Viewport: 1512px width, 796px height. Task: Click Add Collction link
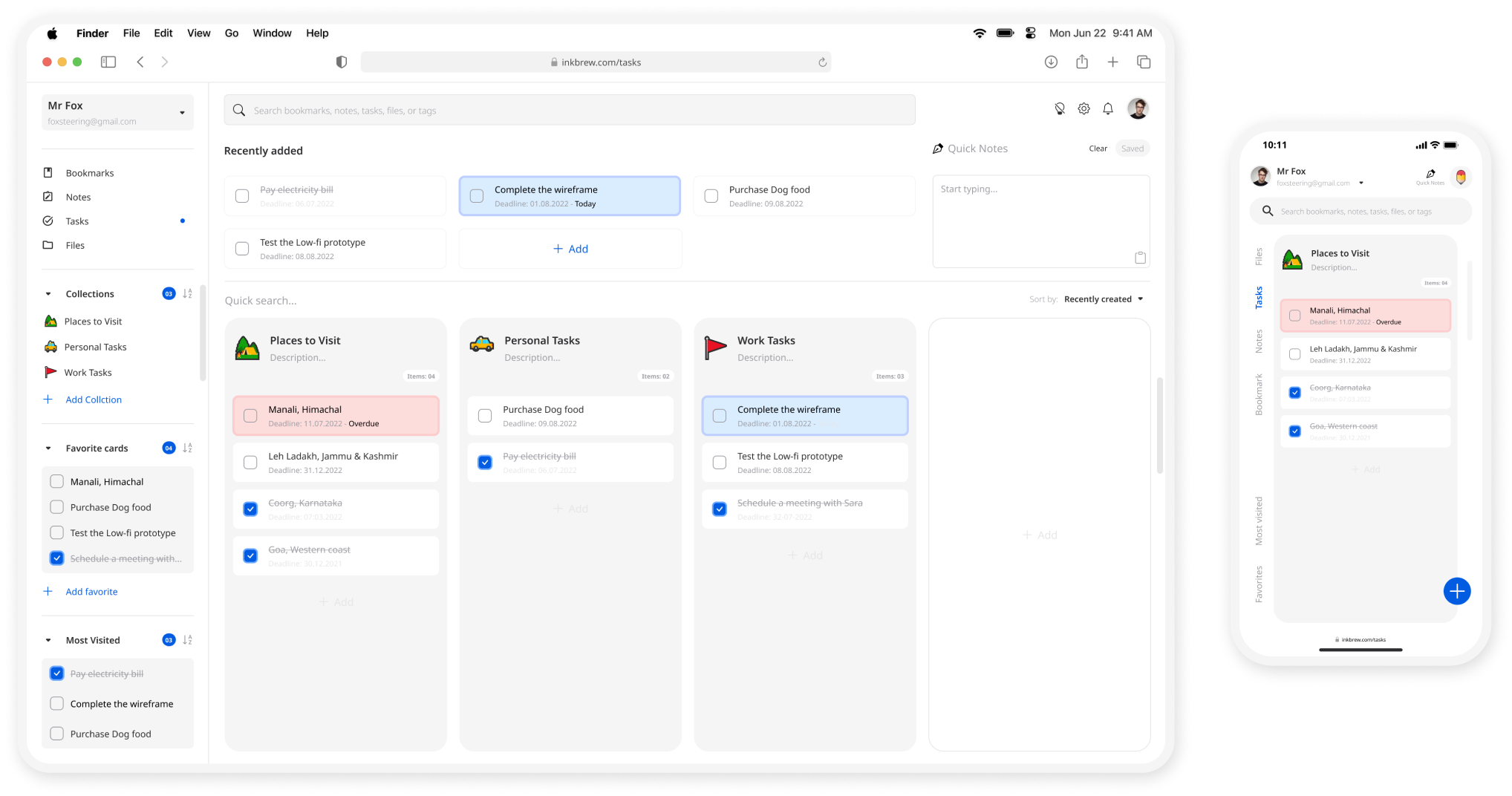click(94, 399)
